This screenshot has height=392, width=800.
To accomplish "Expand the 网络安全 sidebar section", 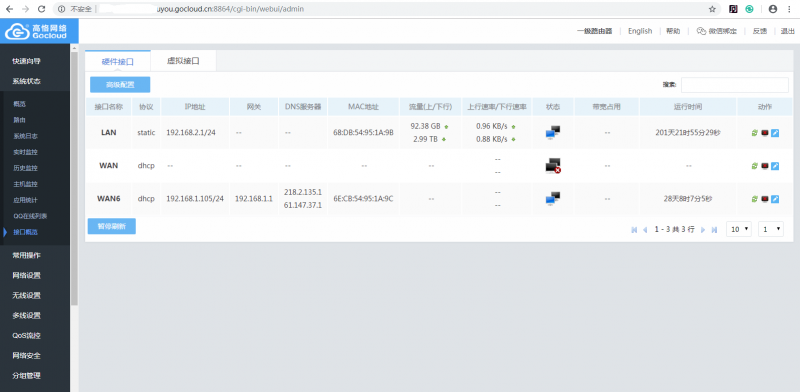I will [x=27, y=356].
